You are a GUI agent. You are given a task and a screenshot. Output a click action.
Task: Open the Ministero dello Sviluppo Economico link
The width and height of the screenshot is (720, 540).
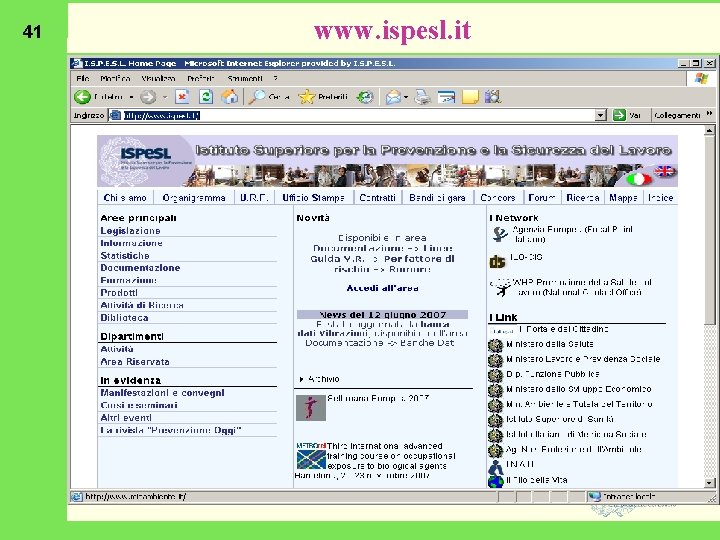[579, 389]
